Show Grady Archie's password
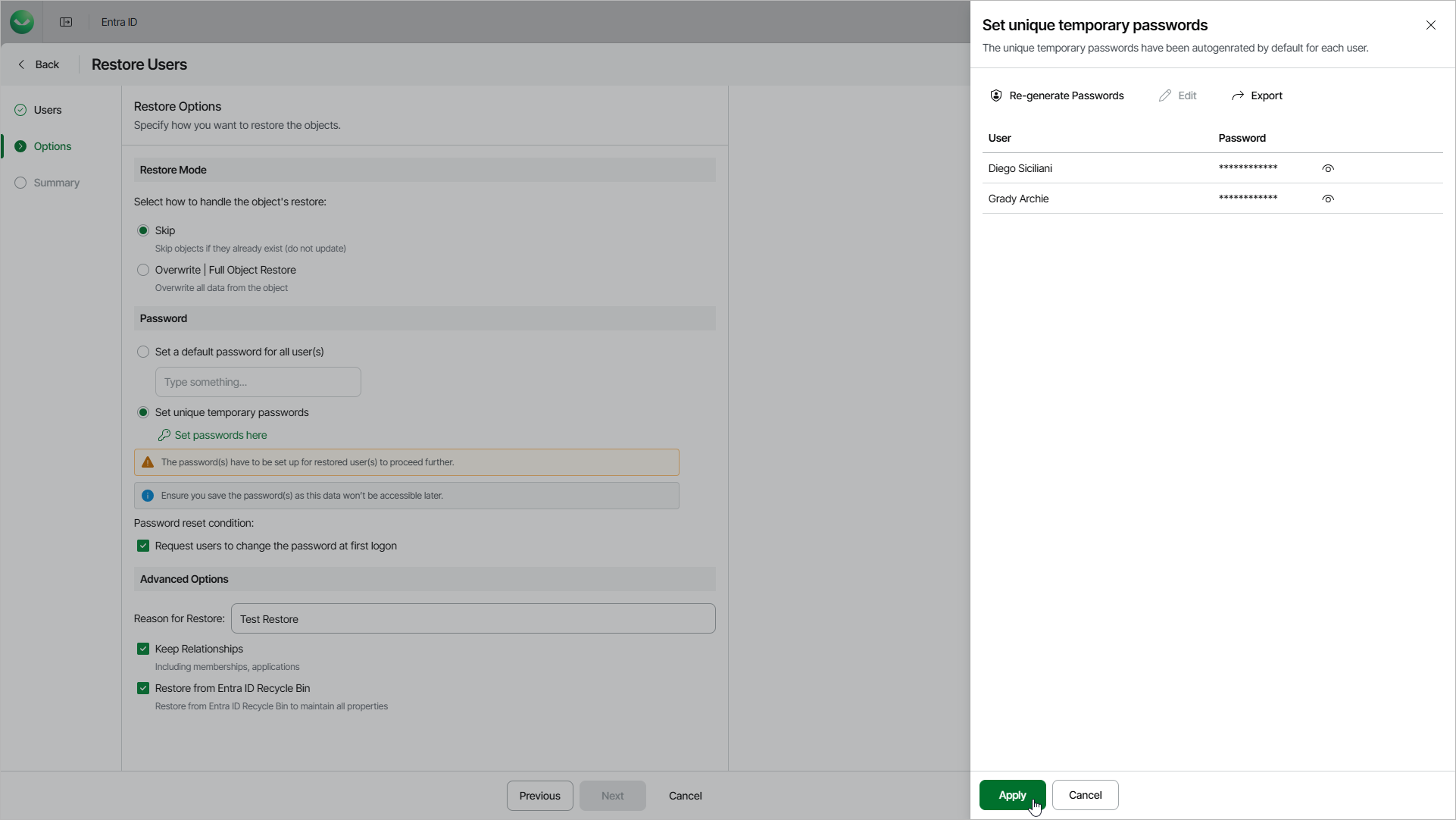 [x=1328, y=199]
